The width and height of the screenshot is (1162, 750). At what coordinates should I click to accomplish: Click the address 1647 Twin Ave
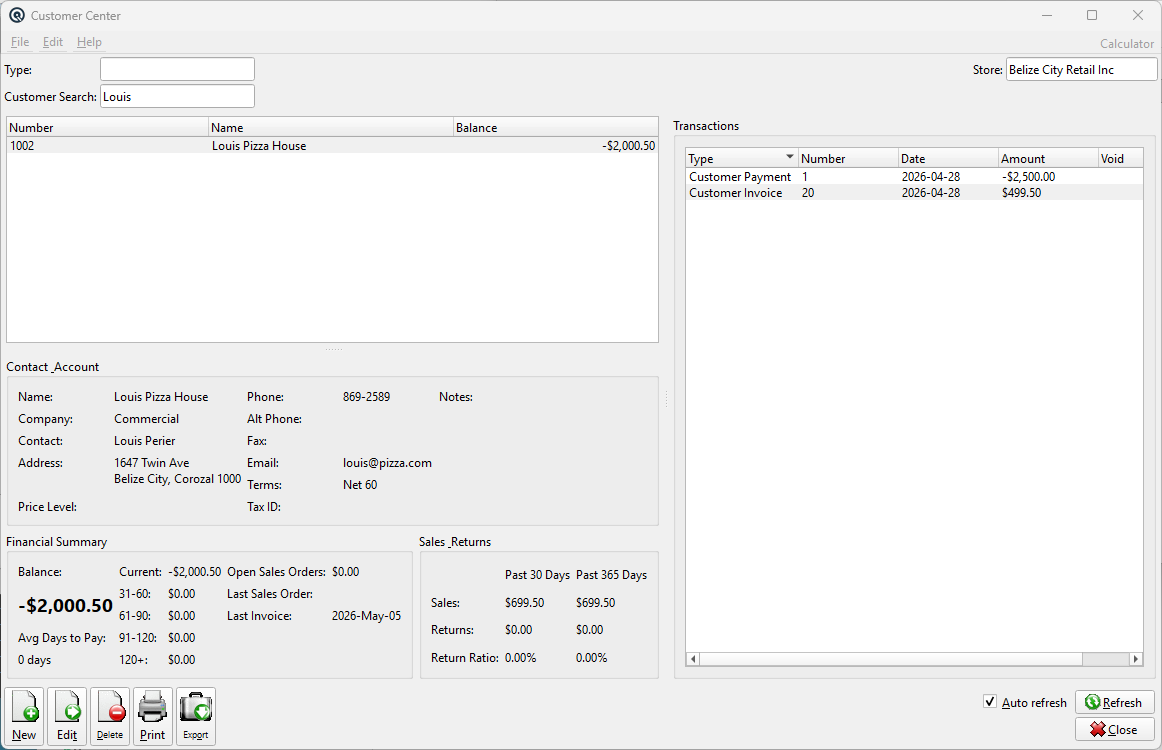tap(151, 462)
